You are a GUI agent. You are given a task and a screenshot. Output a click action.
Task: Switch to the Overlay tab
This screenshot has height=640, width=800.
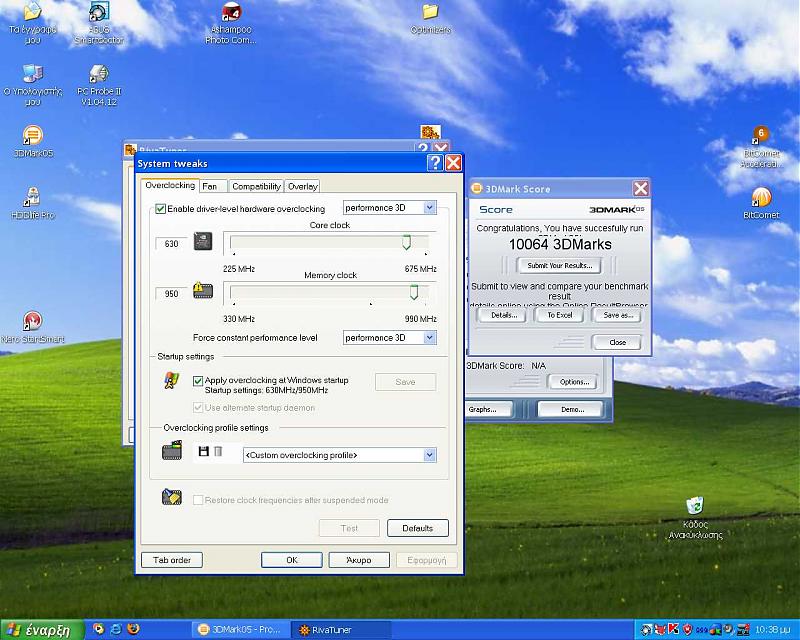coord(303,186)
